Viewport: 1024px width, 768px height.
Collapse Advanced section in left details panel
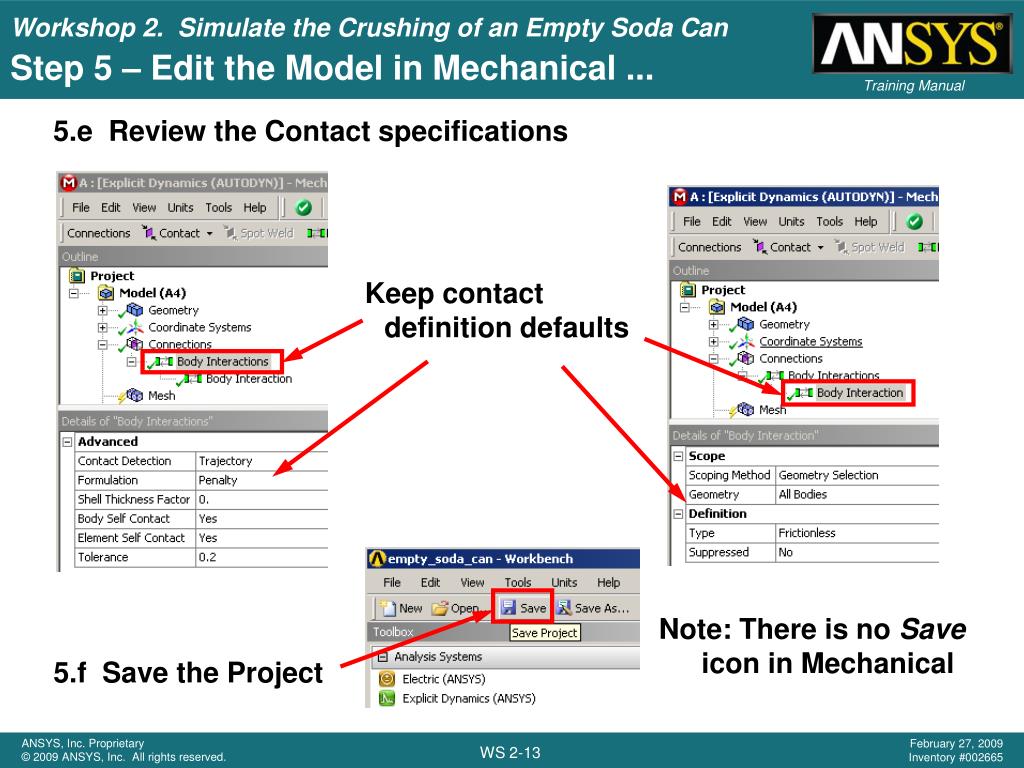(x=67, y=442)
